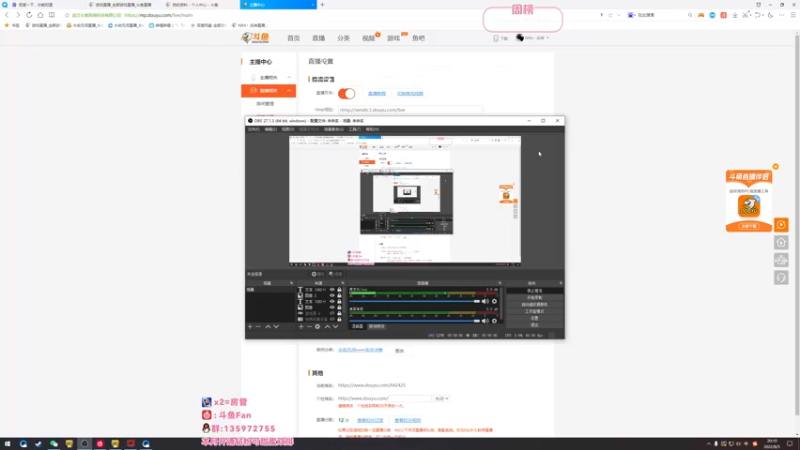Click 更改 button beside room category
The width and height of the screenshot is (800, 450).
pos(399,351)
